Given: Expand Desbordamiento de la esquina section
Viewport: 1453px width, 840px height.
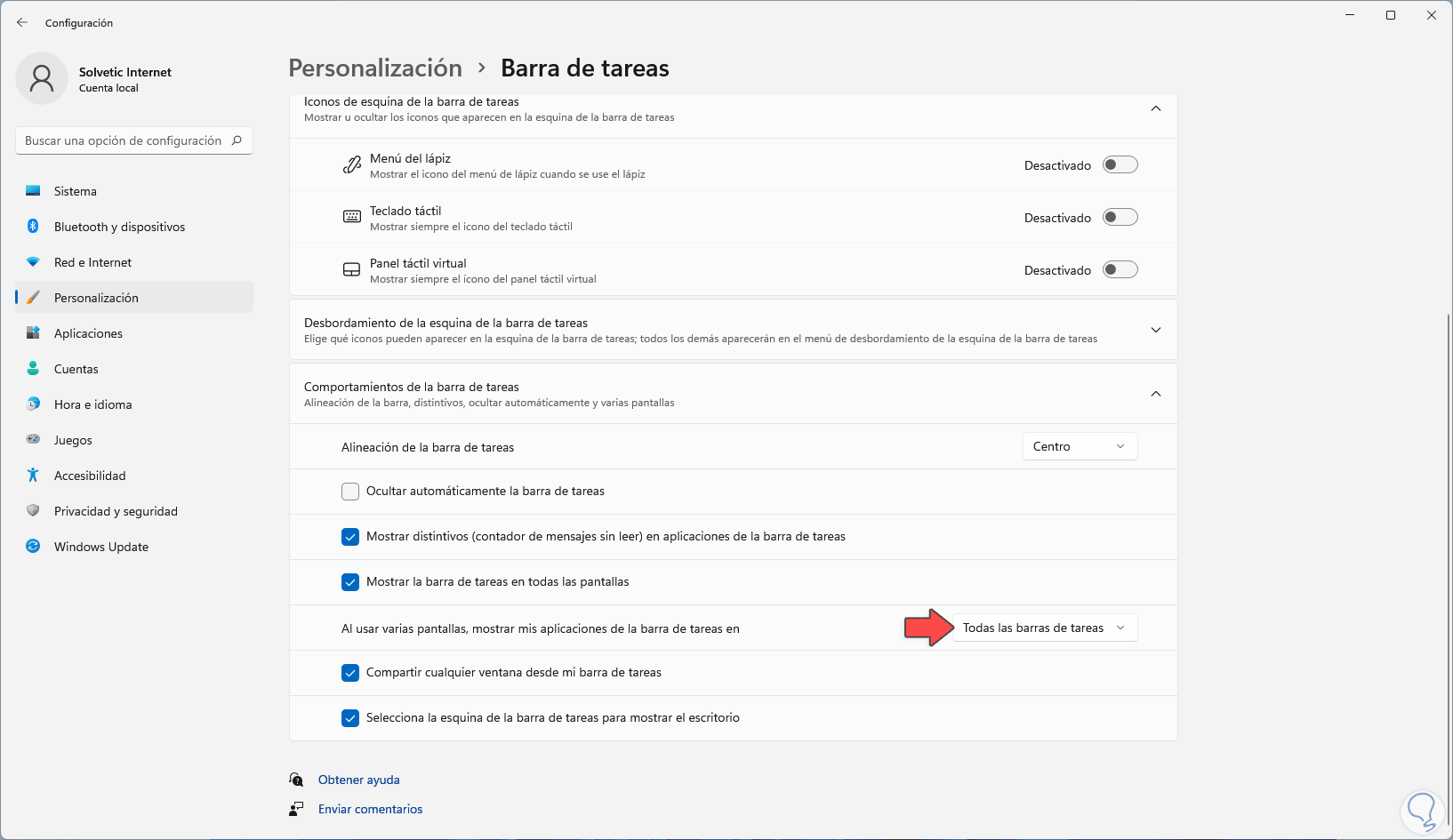Looking at the screenshot, I should click(x=1156, y=330).
